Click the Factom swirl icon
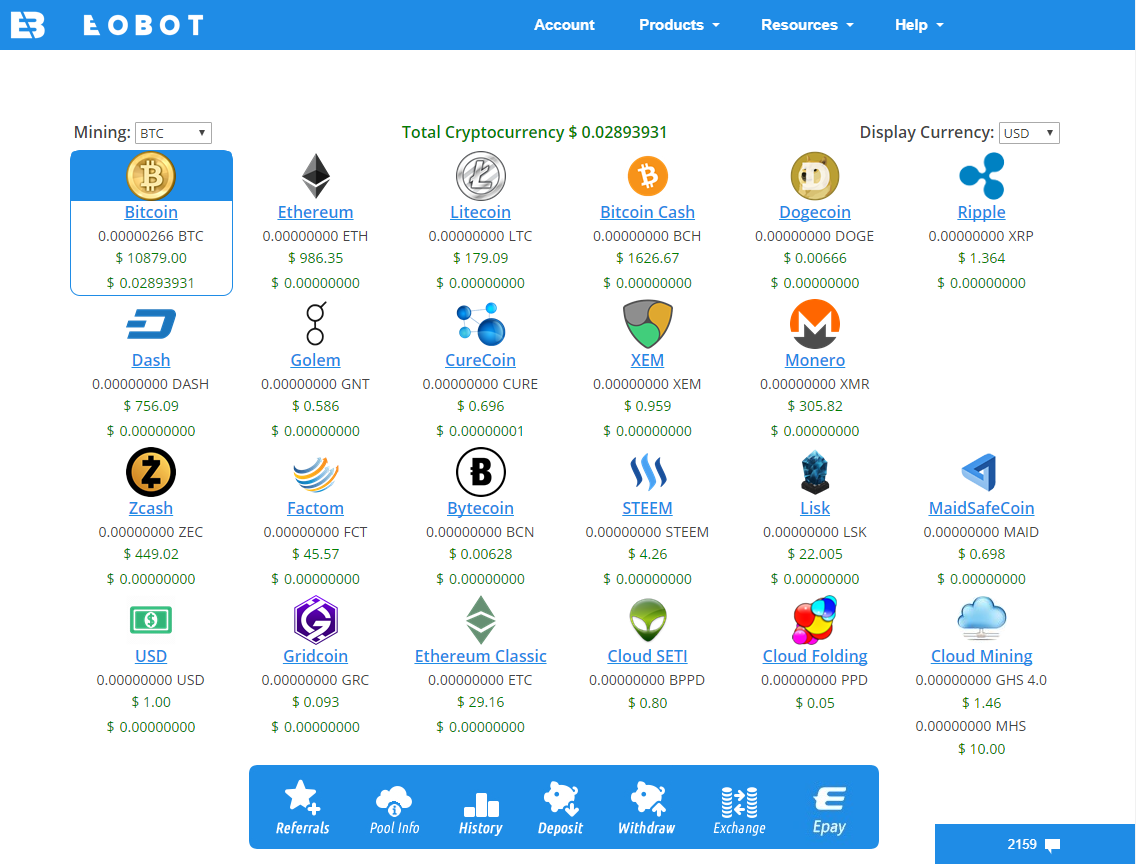 coord(315,473)
